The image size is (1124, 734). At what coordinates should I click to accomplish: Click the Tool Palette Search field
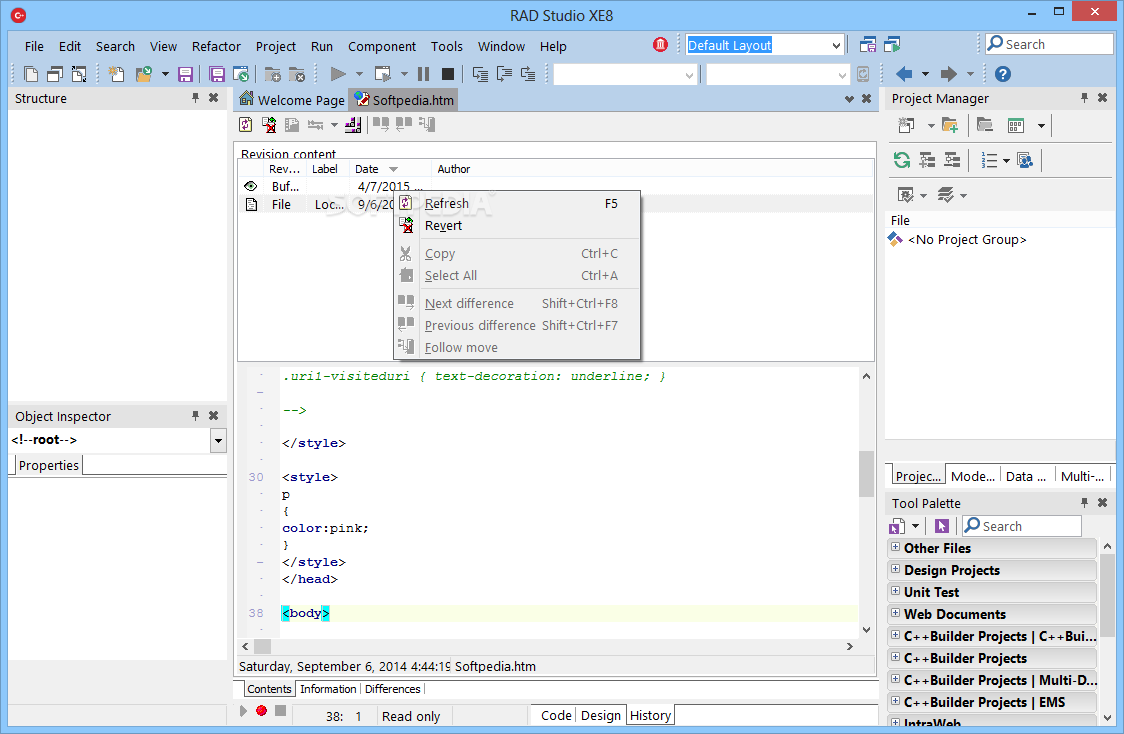tap(1021, 526)
